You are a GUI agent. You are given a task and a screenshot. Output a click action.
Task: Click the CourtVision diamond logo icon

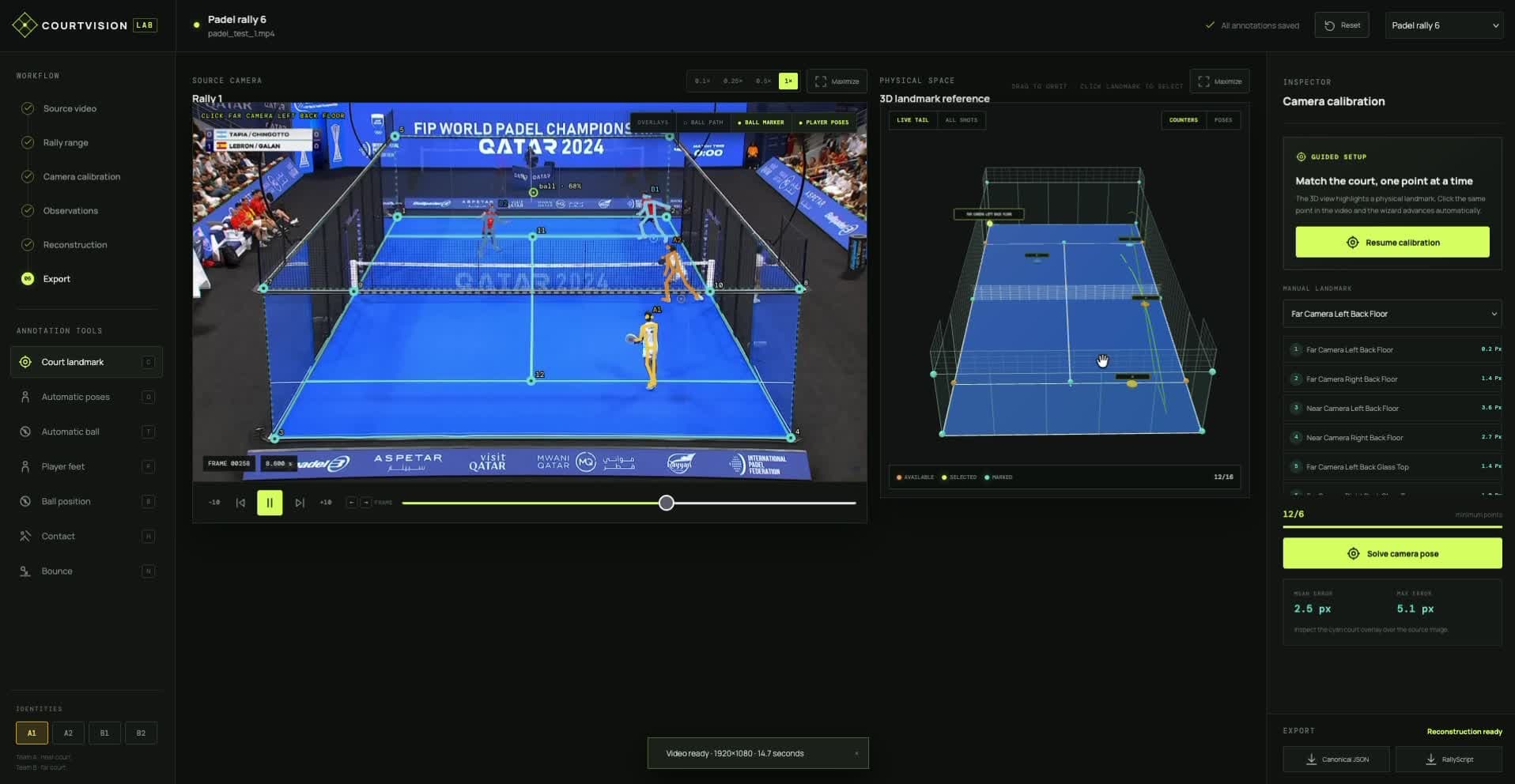tap(25, 25)
